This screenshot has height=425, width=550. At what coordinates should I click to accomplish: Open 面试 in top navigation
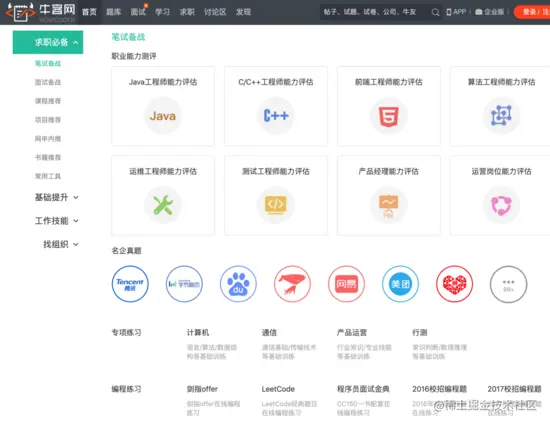click(x=138, y=12)
